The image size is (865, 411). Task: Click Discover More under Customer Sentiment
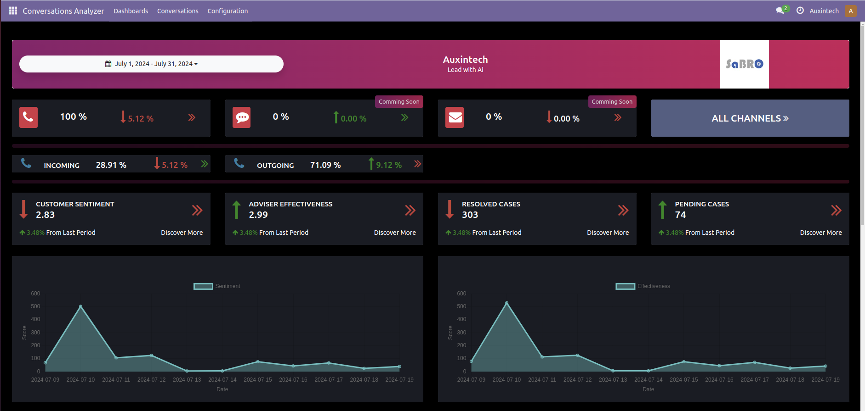click(x=181, y=233)
